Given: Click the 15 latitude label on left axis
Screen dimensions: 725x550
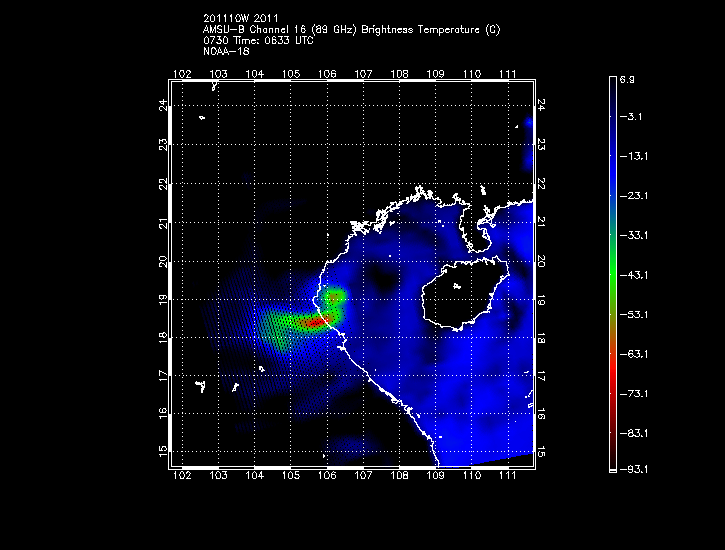Looking at the screenshot, I should pos(164,451).
